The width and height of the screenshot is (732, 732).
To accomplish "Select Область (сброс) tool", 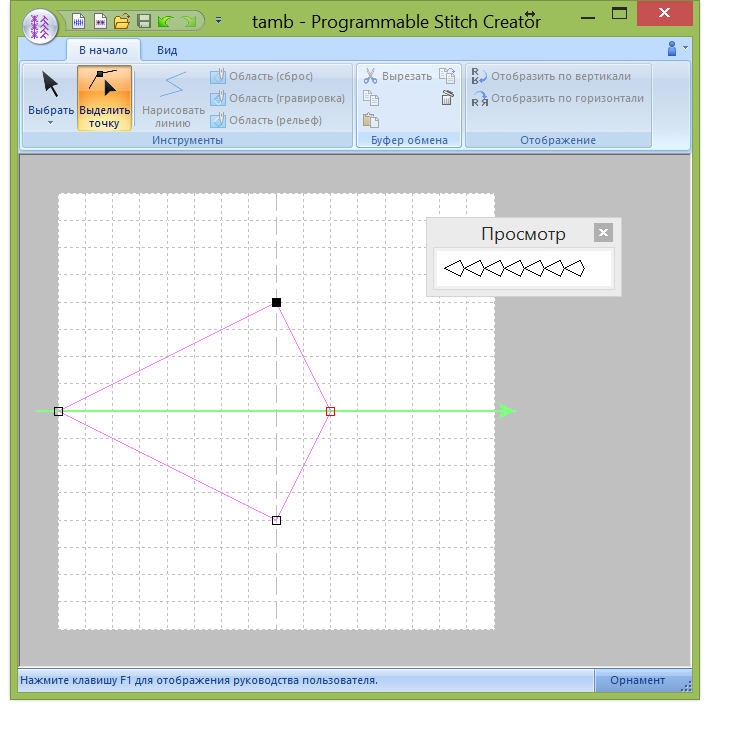I will coord(261,76).
